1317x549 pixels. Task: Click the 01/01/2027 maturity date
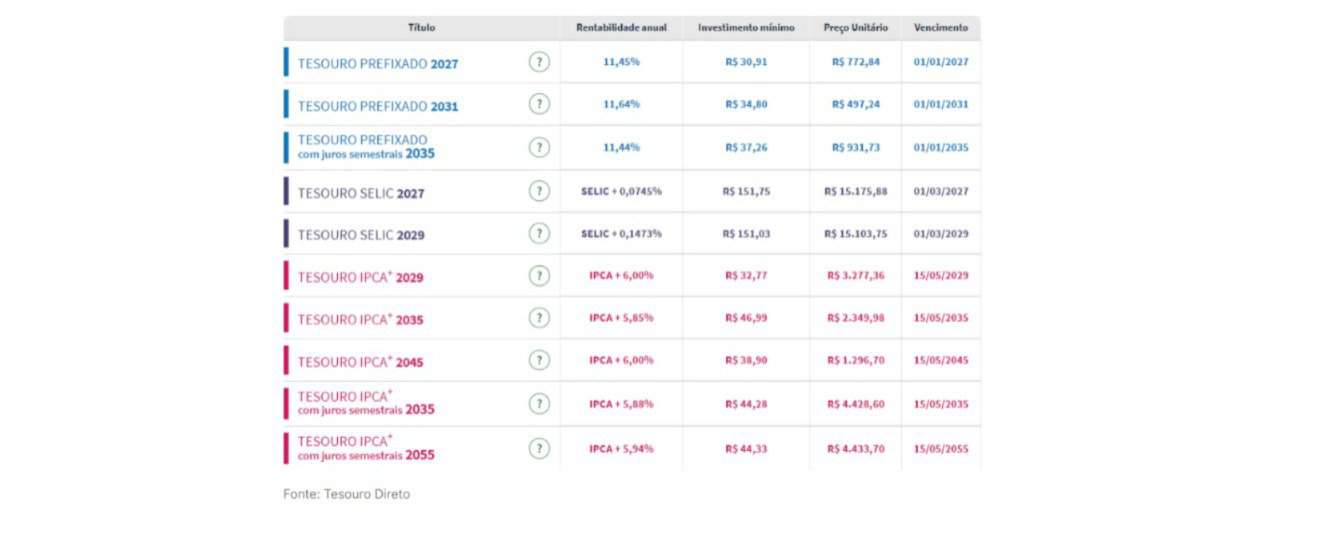click(941, 62)
